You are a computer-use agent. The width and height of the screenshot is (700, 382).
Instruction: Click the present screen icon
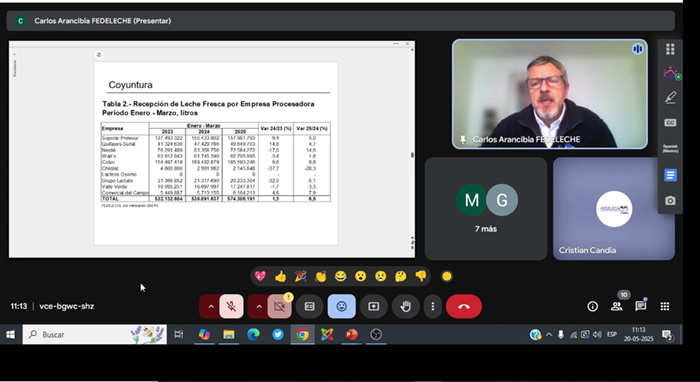point(374,306)
